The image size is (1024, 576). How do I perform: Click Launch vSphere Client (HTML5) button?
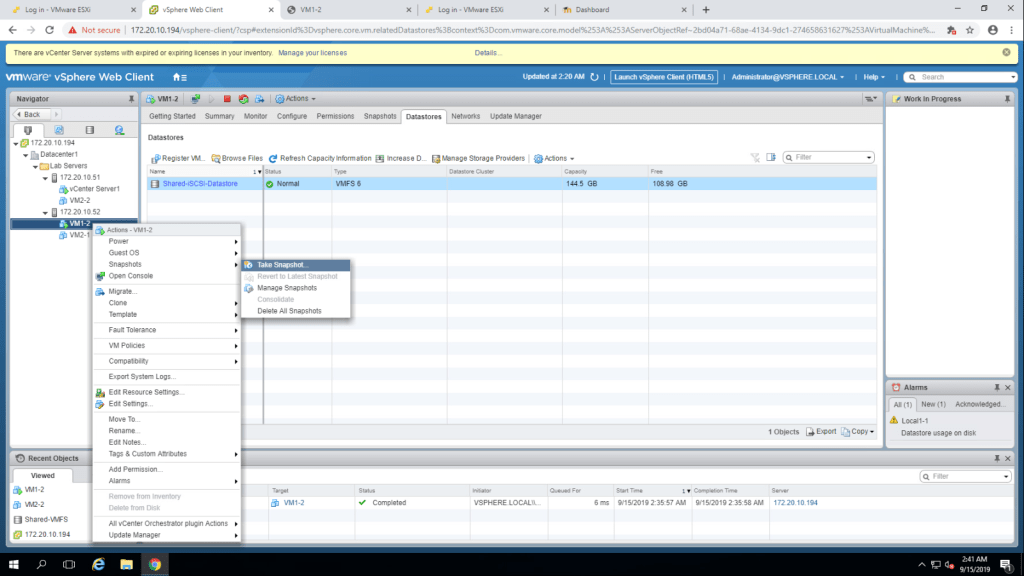664,77
